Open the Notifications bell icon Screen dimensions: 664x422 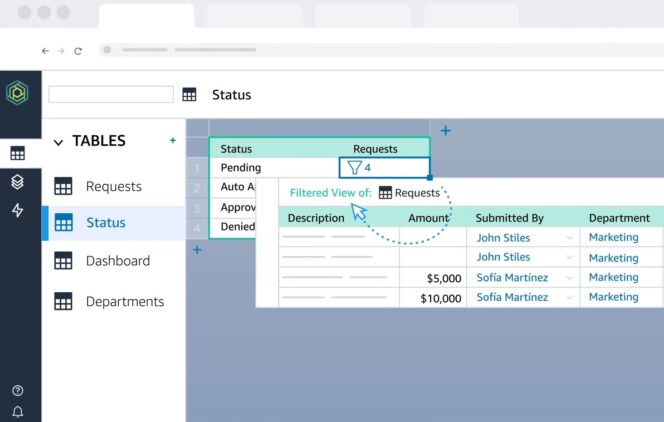[18, 411]
